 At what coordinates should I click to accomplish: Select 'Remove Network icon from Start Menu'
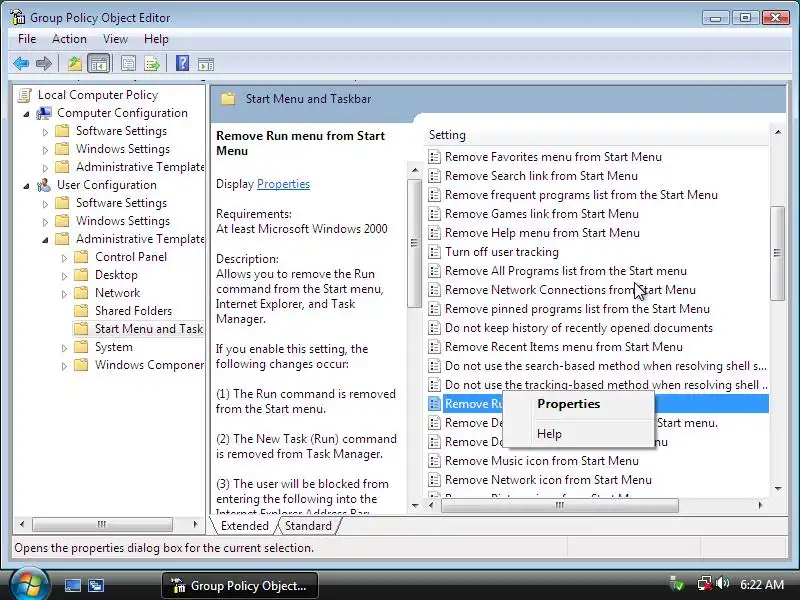click(x=548, y=480)
